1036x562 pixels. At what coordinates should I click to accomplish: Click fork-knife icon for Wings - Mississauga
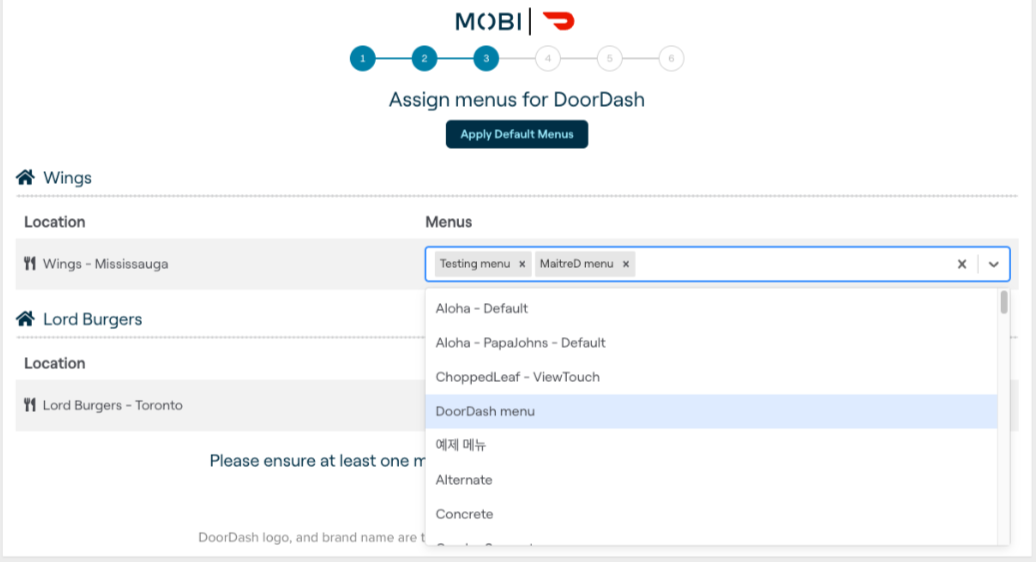click(x=30, y=264)
